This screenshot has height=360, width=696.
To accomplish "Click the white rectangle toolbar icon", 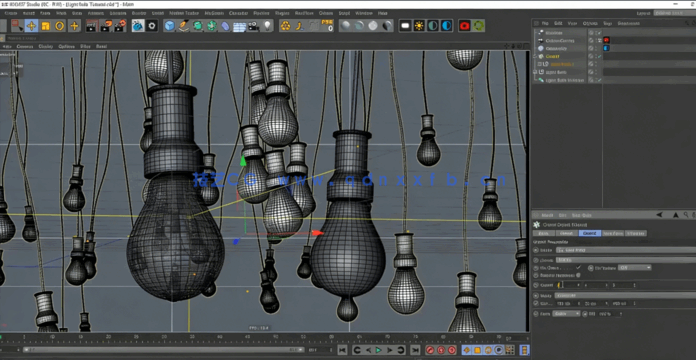I will (x=405, y=26).
